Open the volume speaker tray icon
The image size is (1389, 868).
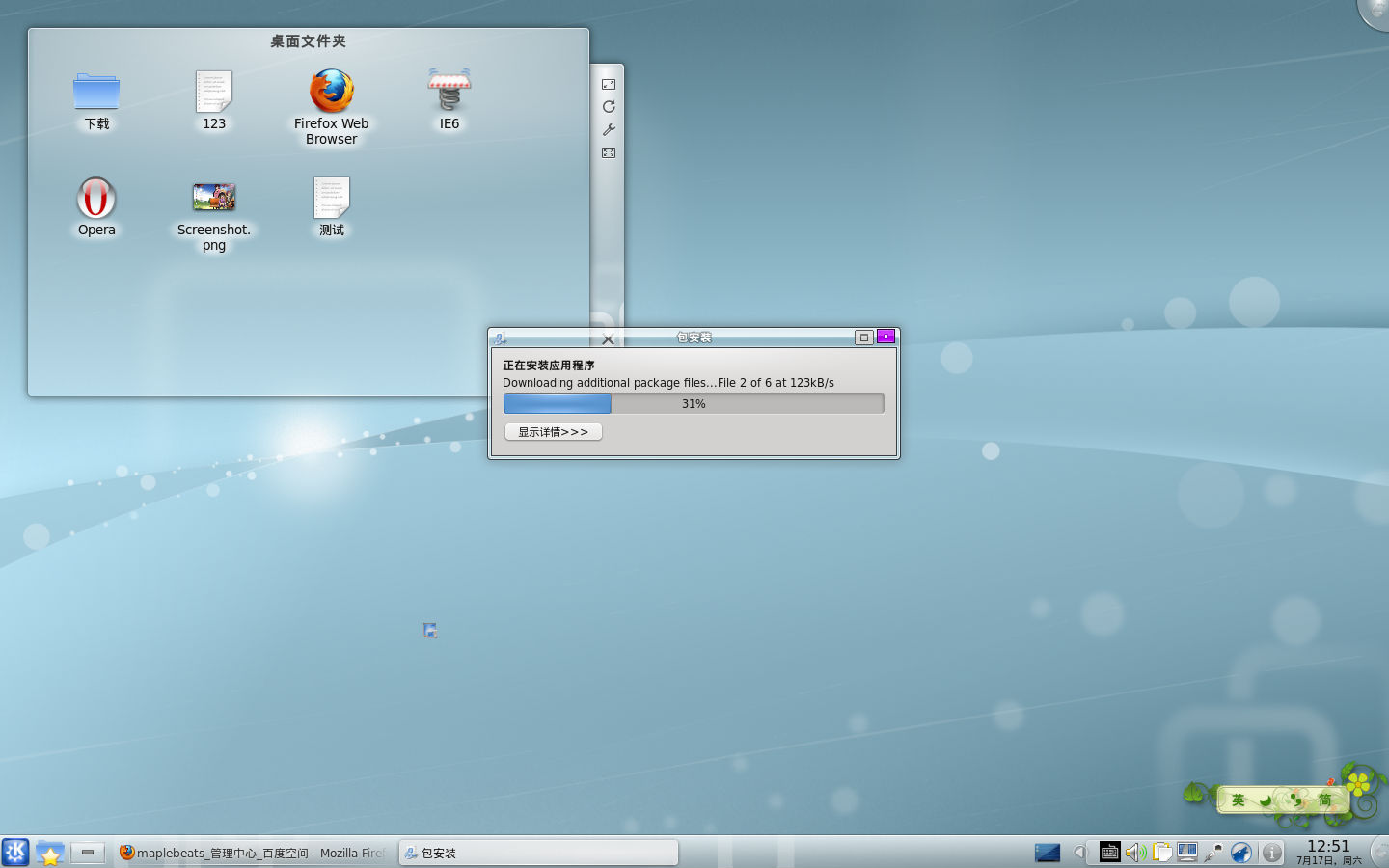[1135, 853]
